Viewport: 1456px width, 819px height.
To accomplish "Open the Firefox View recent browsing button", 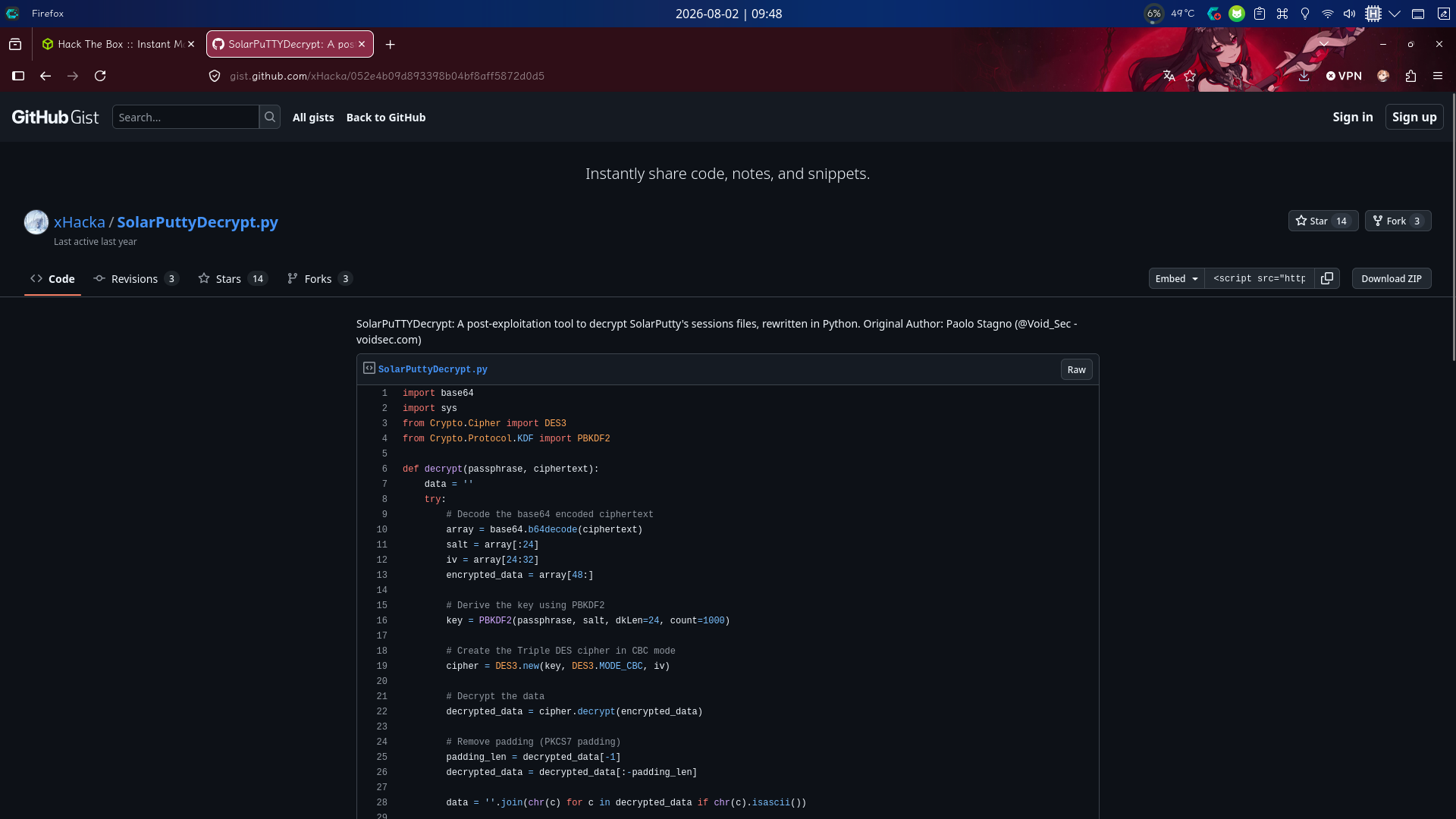I will pos(15,44).
